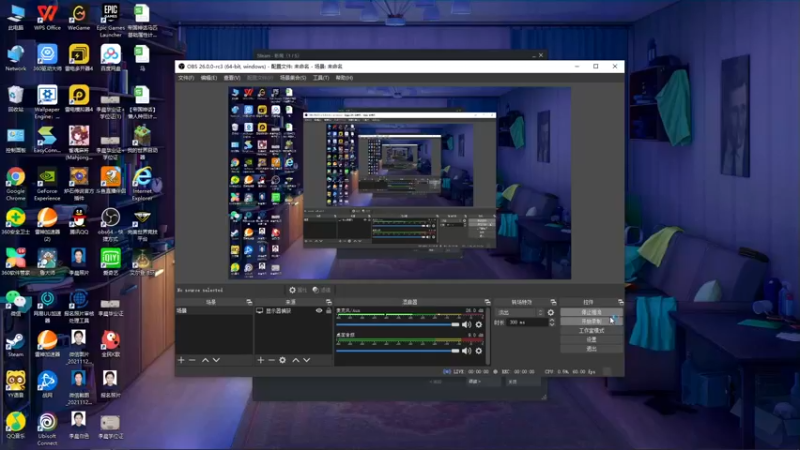800x450 pixels.
Task: Pop out the Sources dock
Action: pos(329,302)
